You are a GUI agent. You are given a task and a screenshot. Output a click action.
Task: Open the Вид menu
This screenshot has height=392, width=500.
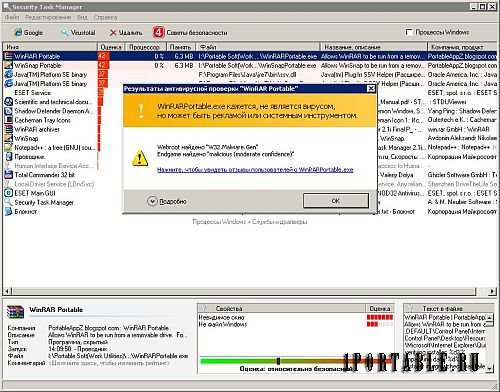pyautogui.click(x=82, y=17)
